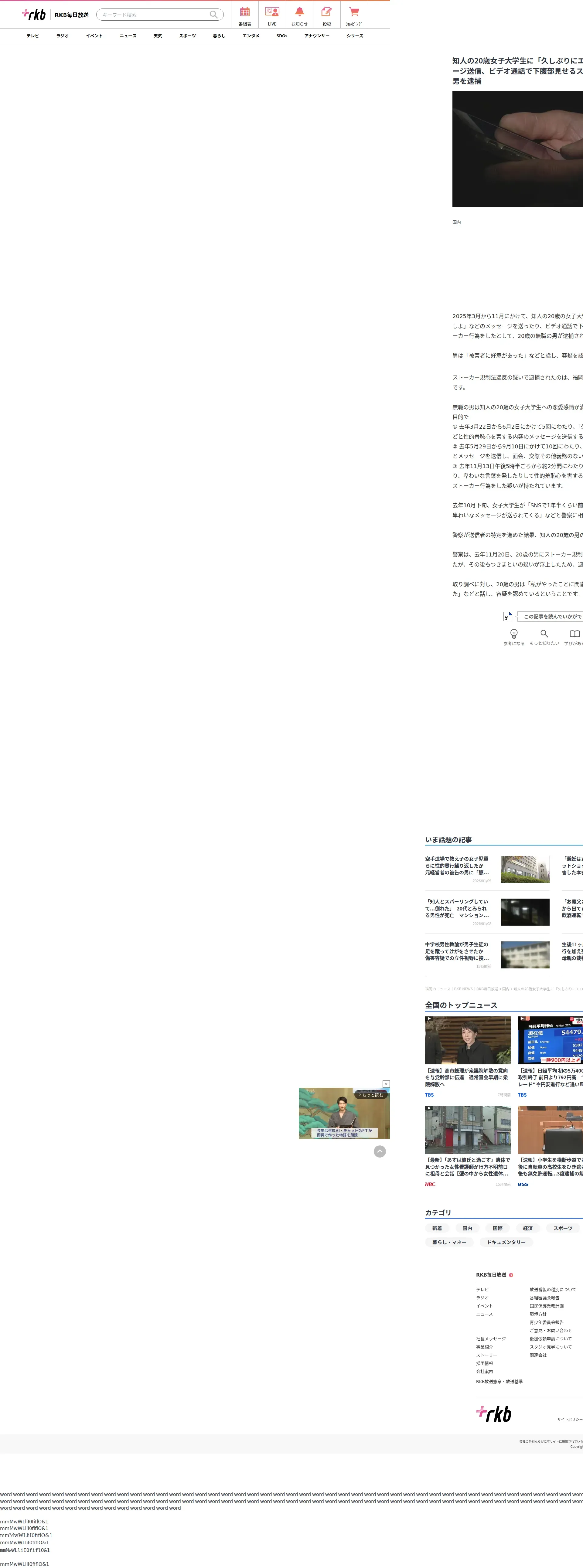The width and height of the screenshot is (583, 1568).
Task: Open the スポーツ menu item
Action: 187,36
